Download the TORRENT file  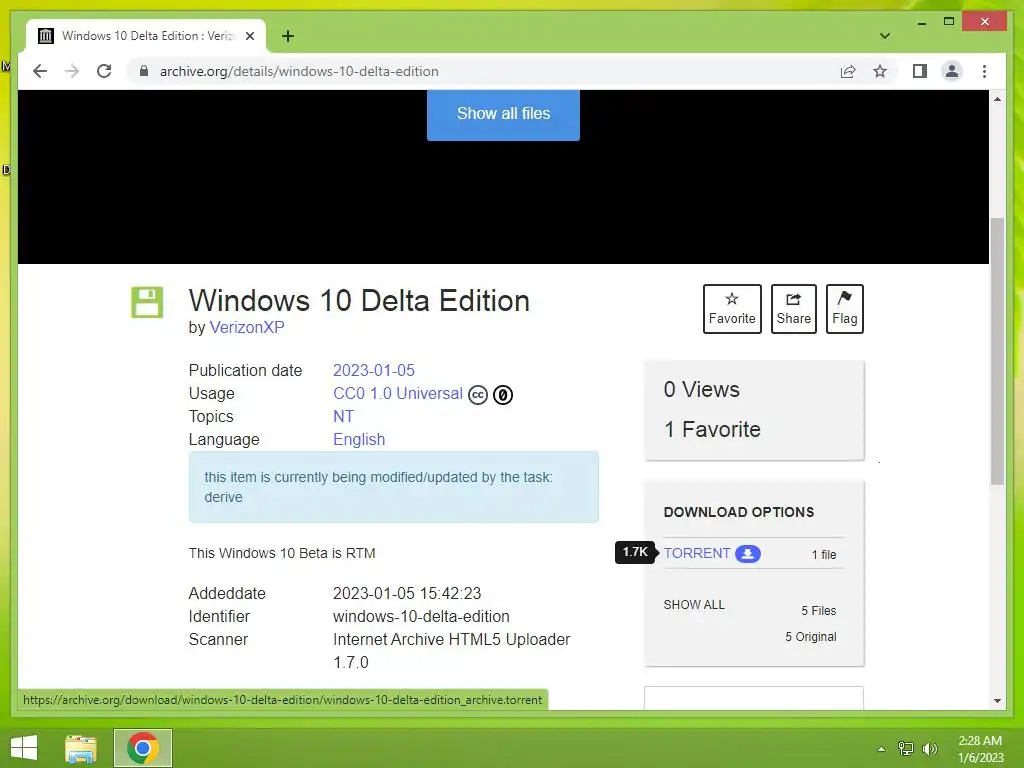click(697, 553)
